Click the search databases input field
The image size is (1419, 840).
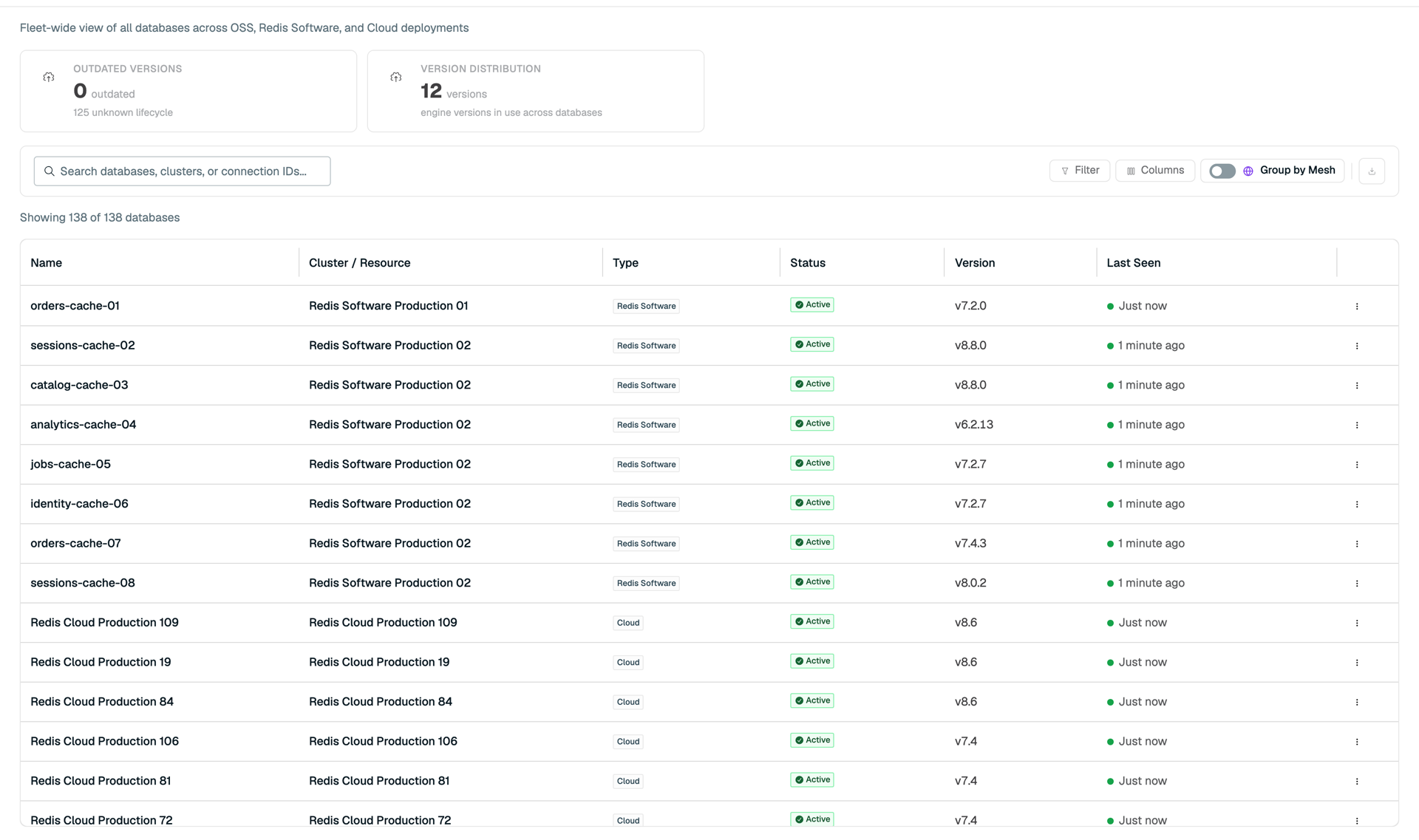pos(182,171)
